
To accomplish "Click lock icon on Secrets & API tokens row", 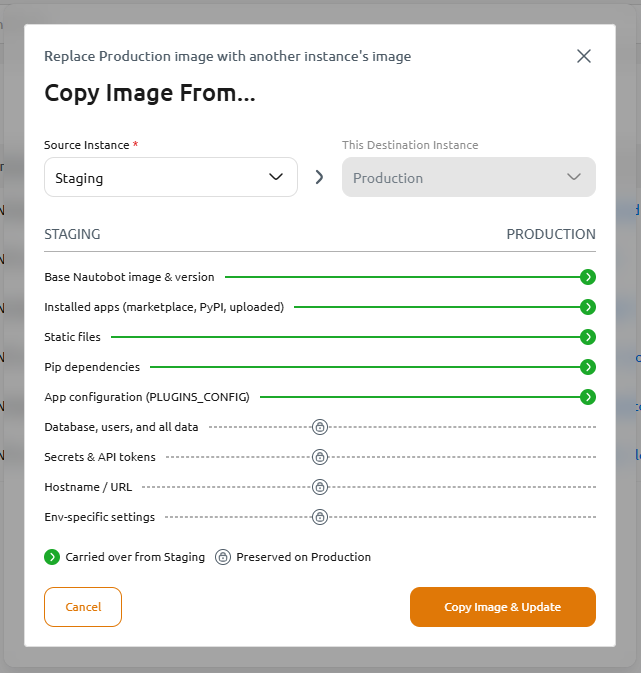I will pyautogui.click(x=320, y=458).
